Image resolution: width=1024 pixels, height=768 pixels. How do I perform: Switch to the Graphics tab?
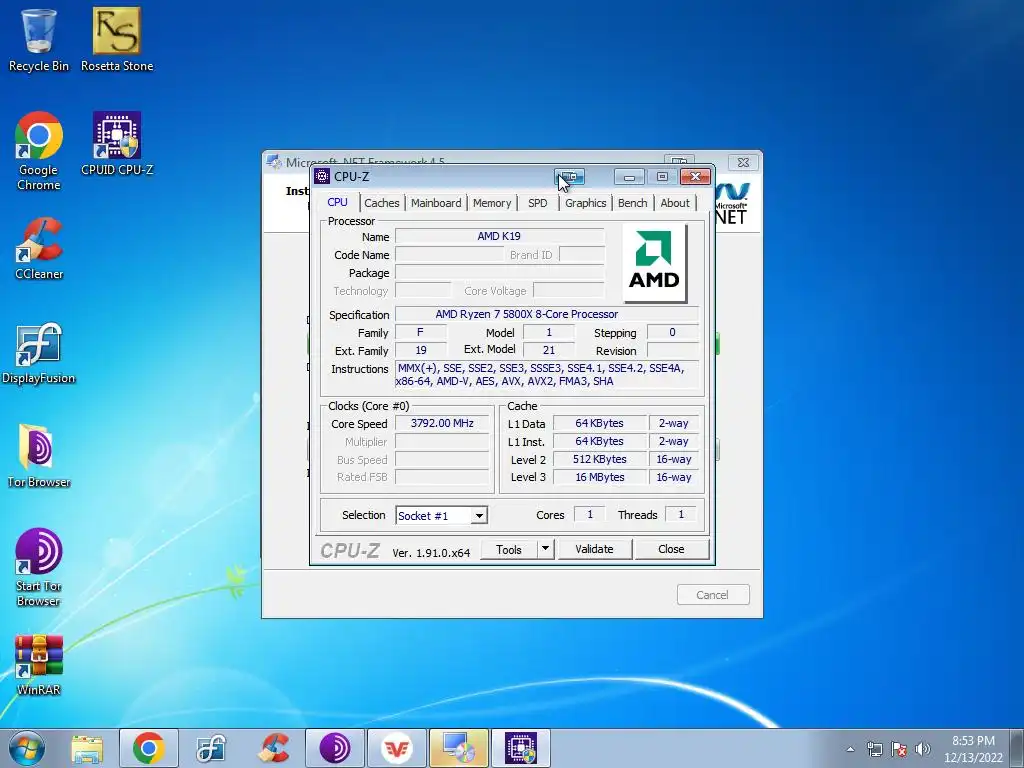[586, 203]
